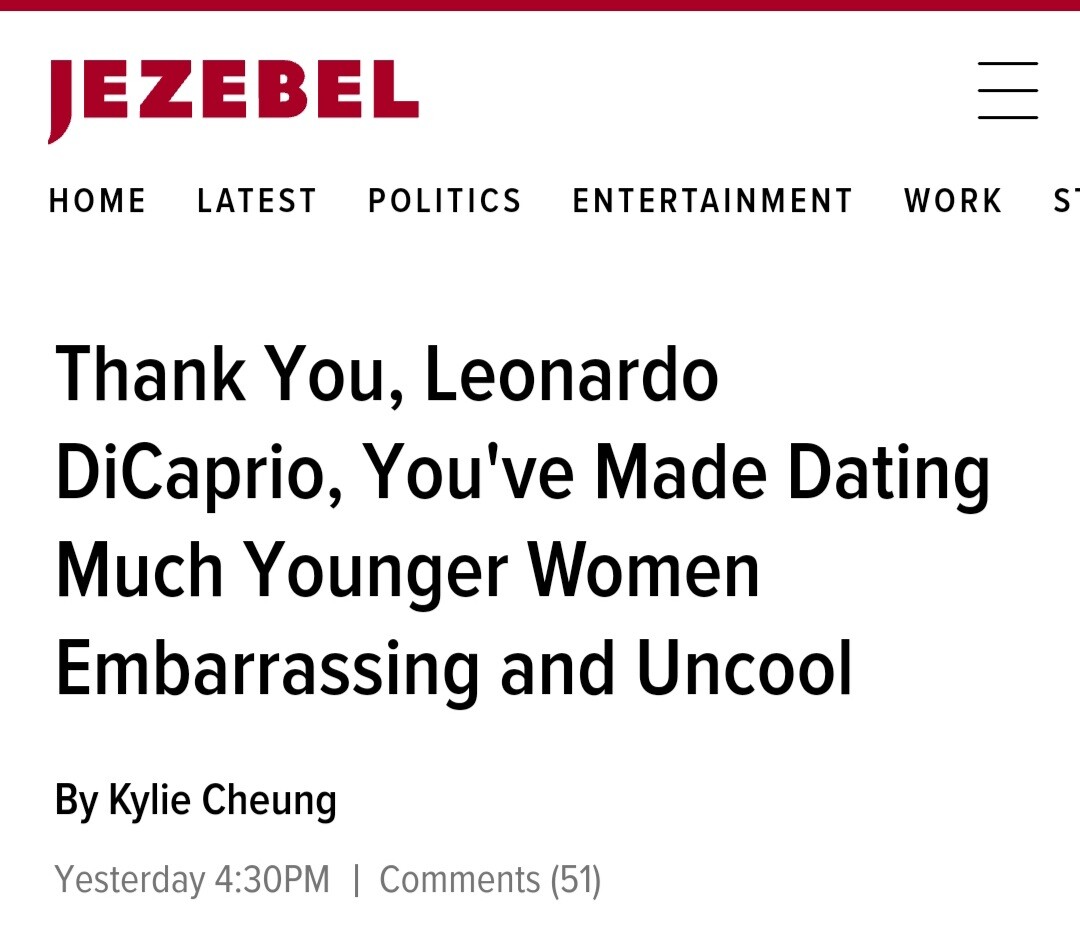Screen dimensions: 1080x946
Task: Go to the HOME section
Action: click(x=97, y=201)
